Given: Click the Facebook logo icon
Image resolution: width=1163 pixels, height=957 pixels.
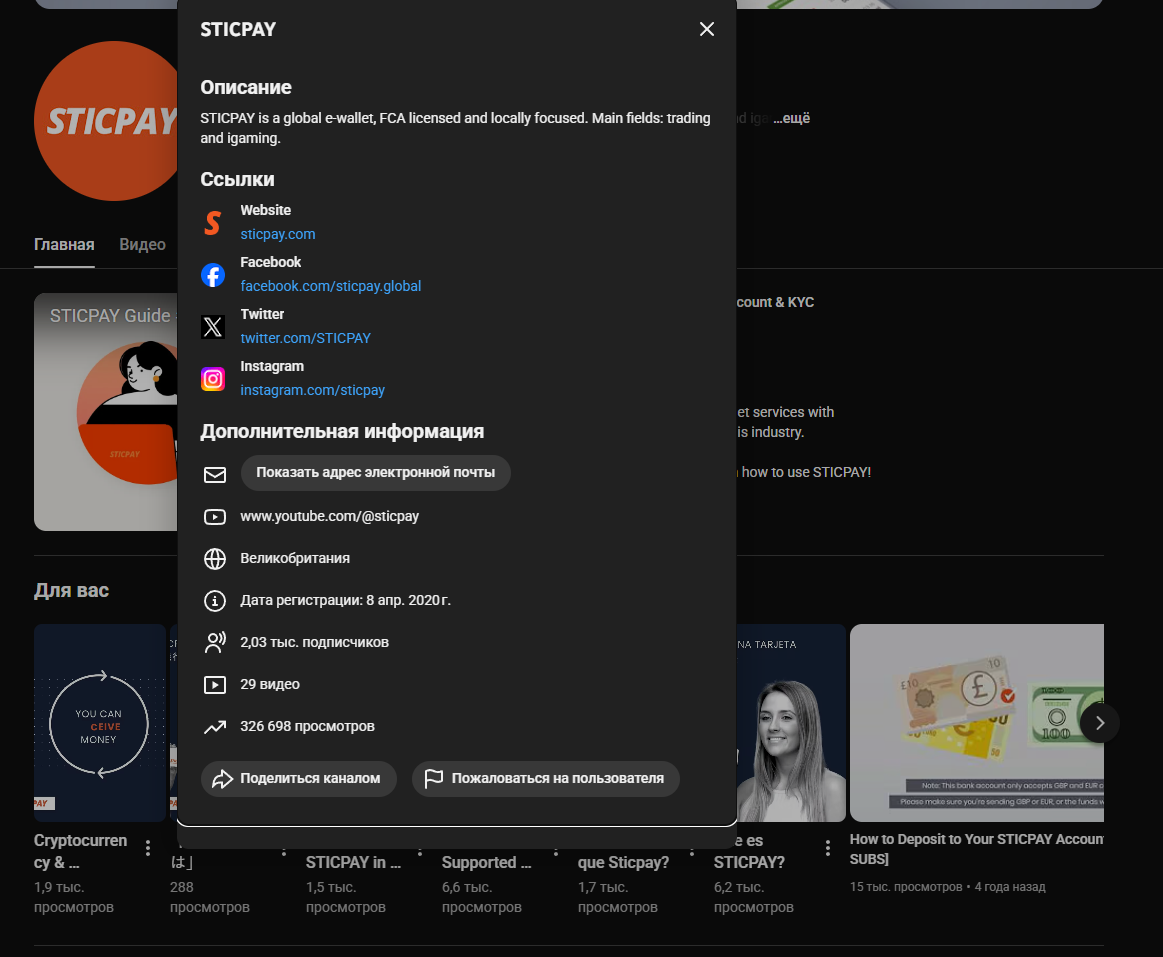Looking at the screenshot, I should click(x=213, y=274).
